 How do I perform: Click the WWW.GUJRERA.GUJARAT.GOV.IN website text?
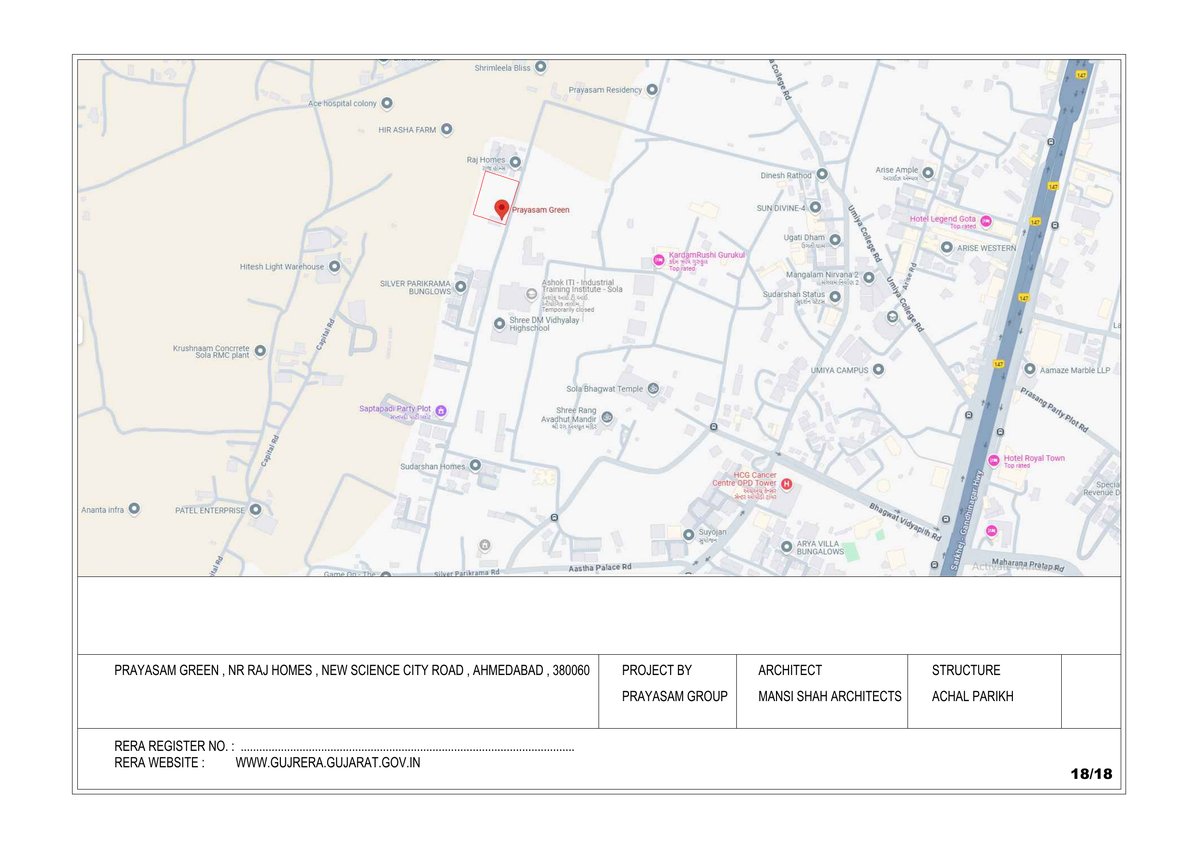(x=327, y=763)
